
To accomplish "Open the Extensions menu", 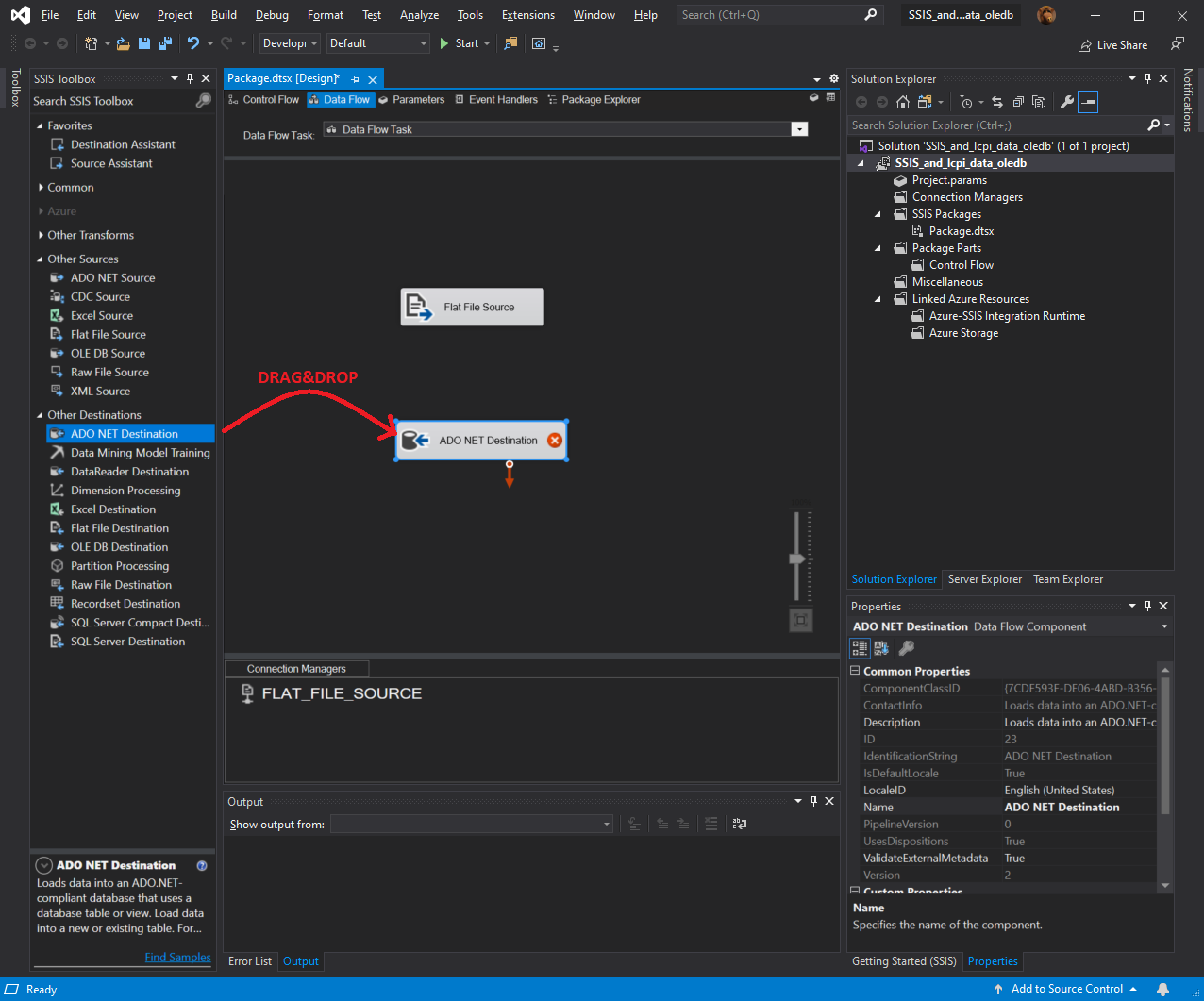I will (x=528, y=15).
